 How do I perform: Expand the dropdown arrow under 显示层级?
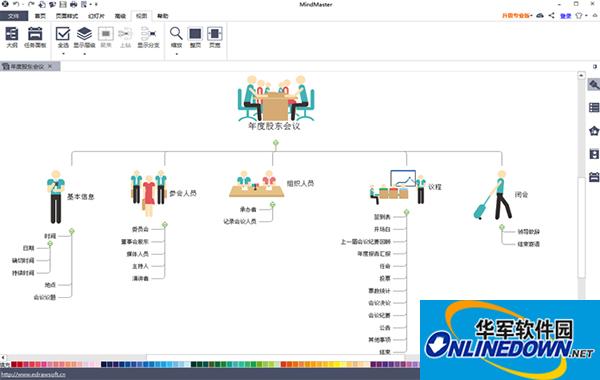tap(84, 54)
